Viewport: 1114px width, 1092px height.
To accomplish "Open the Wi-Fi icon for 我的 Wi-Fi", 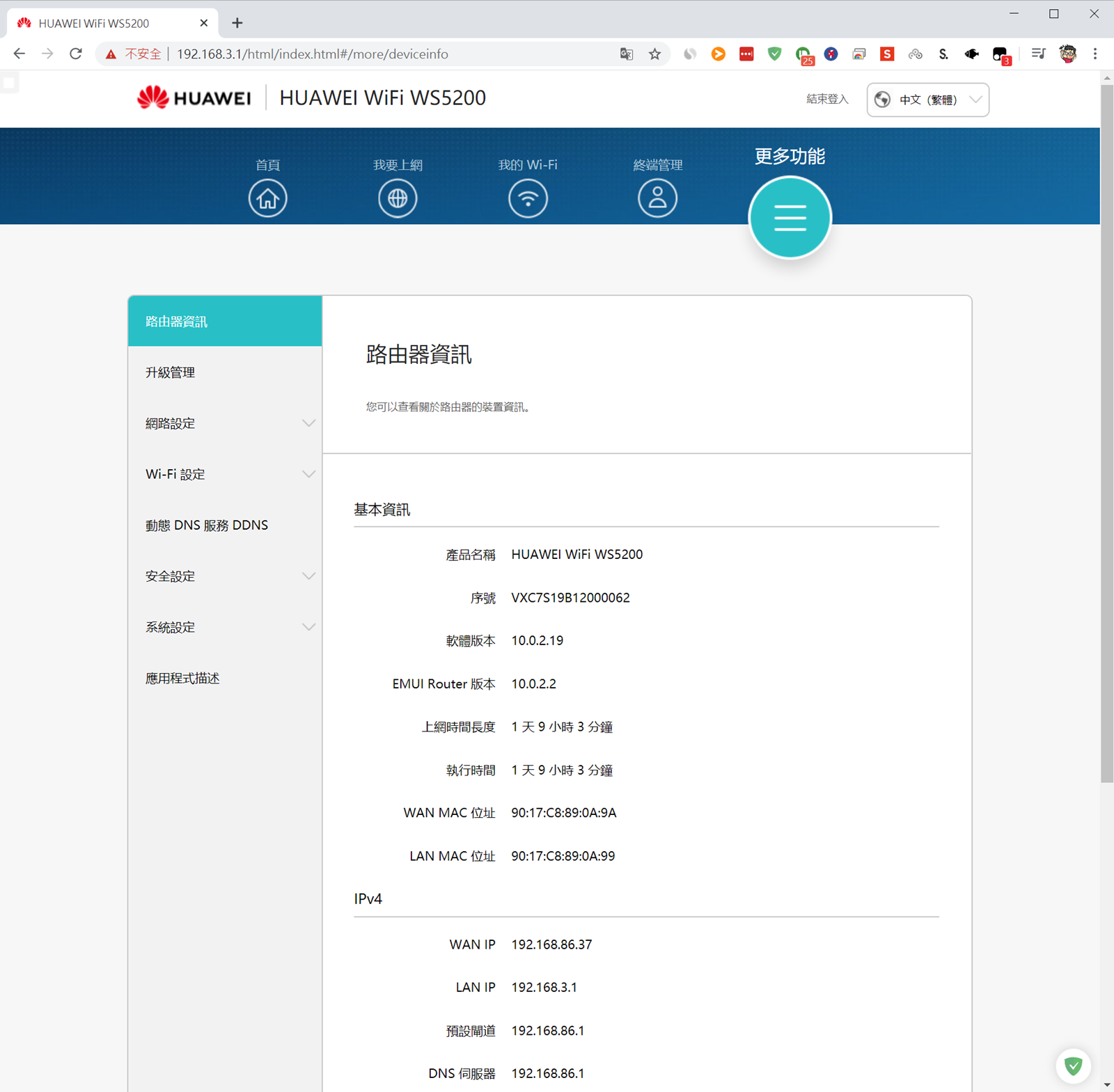I will tap(528, 198).
